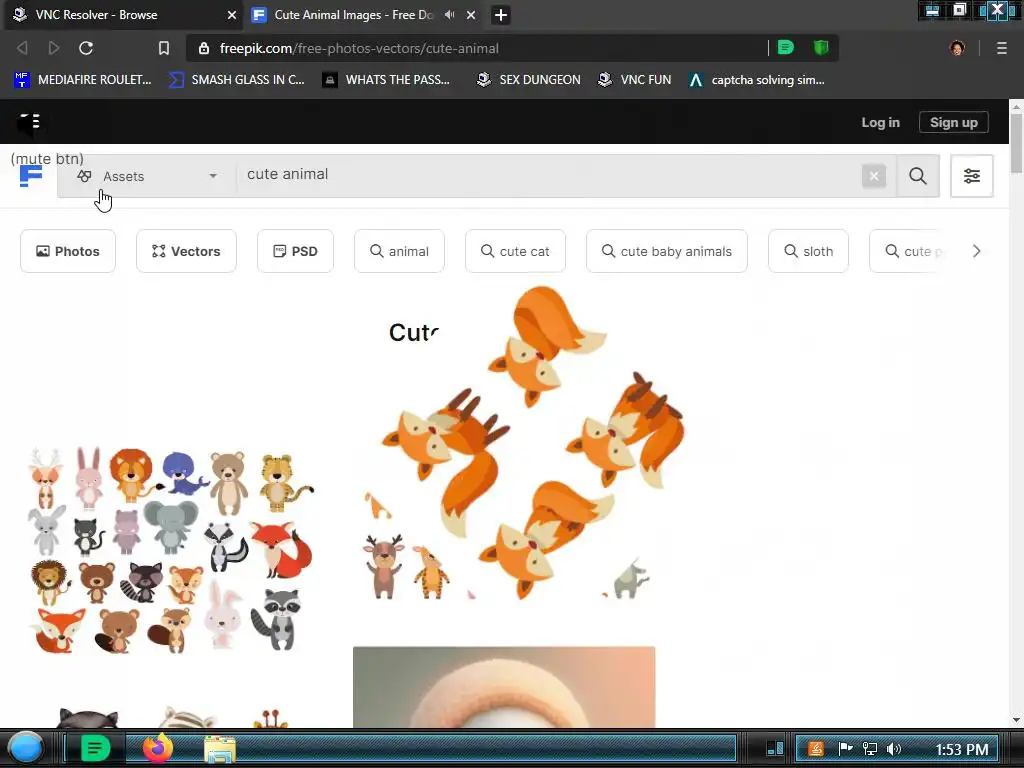Open the orange Java tray icon
Viewport: 1024px width, 768px height.
[x=816, y=749]
